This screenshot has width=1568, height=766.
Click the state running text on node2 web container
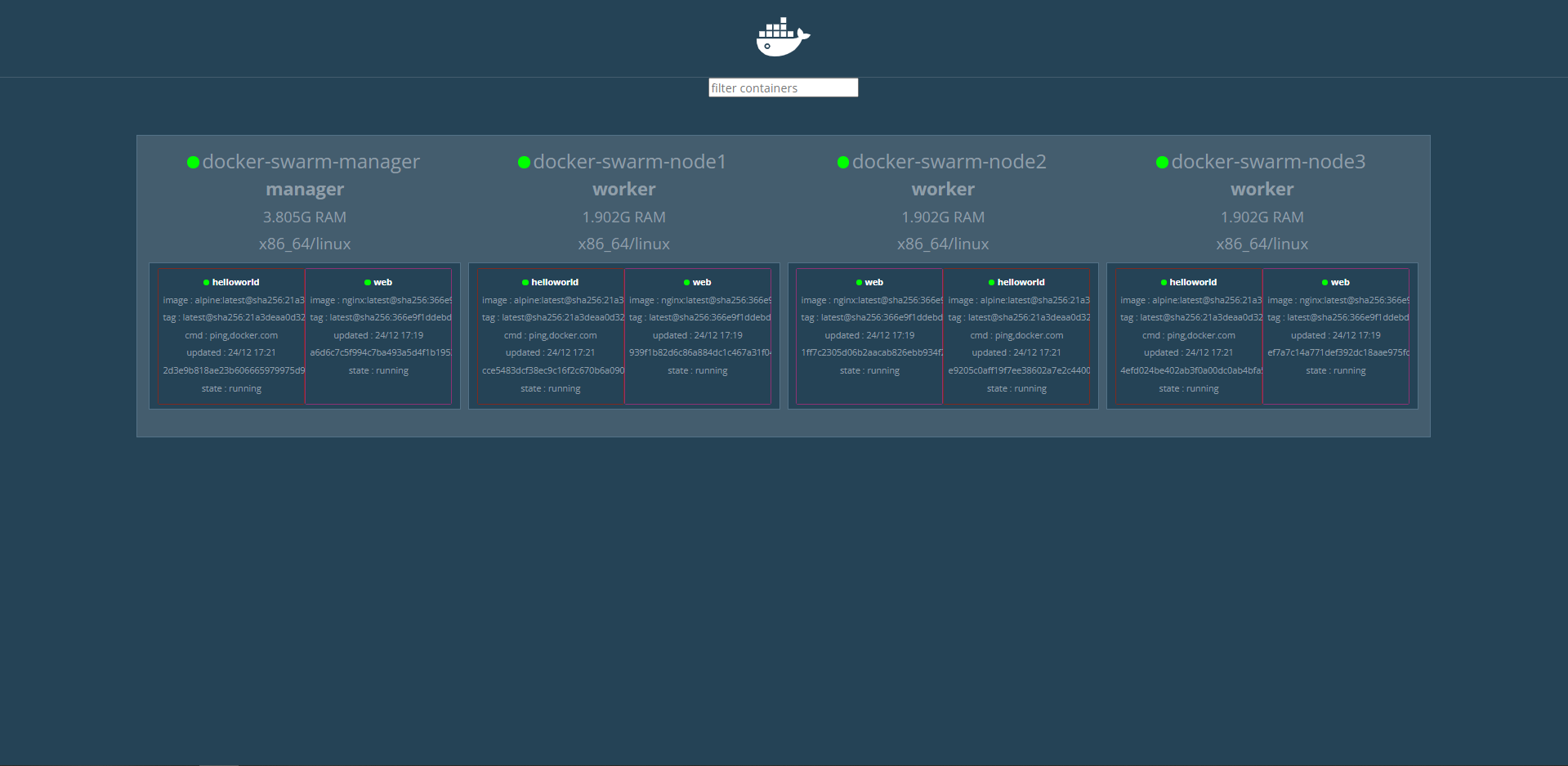tap(869, 370)
